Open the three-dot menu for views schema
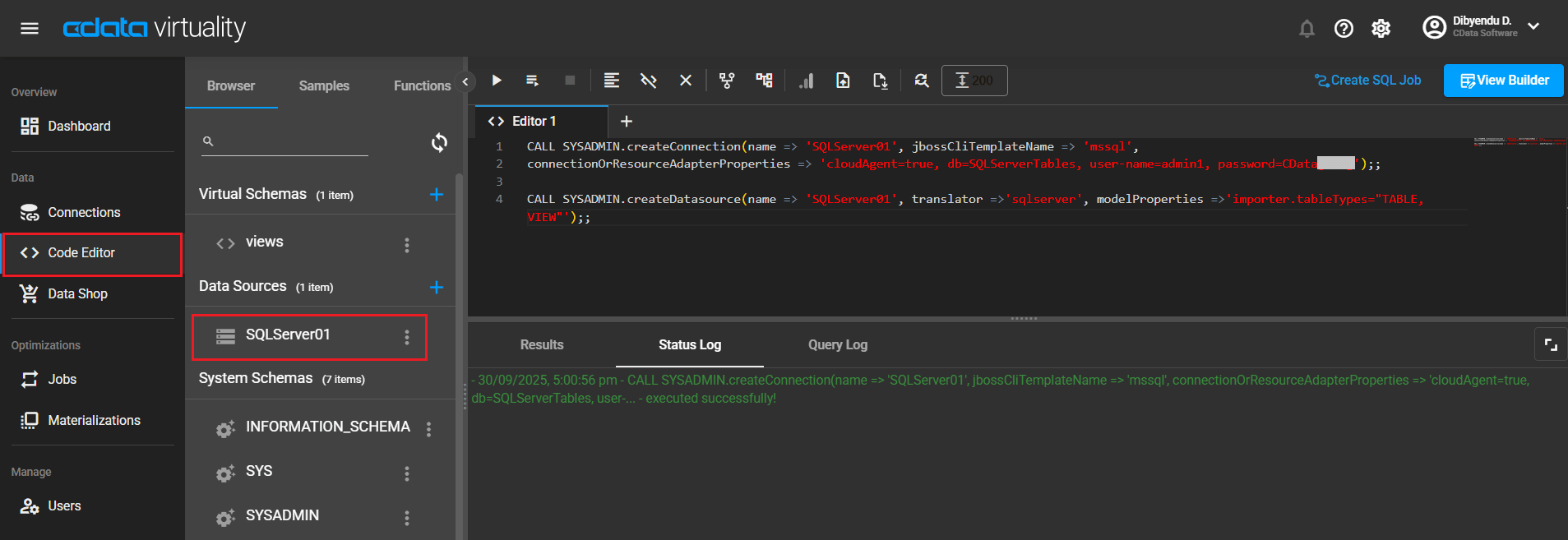Viewport: 1568px width, 540px height. click(x=407, y=245)
